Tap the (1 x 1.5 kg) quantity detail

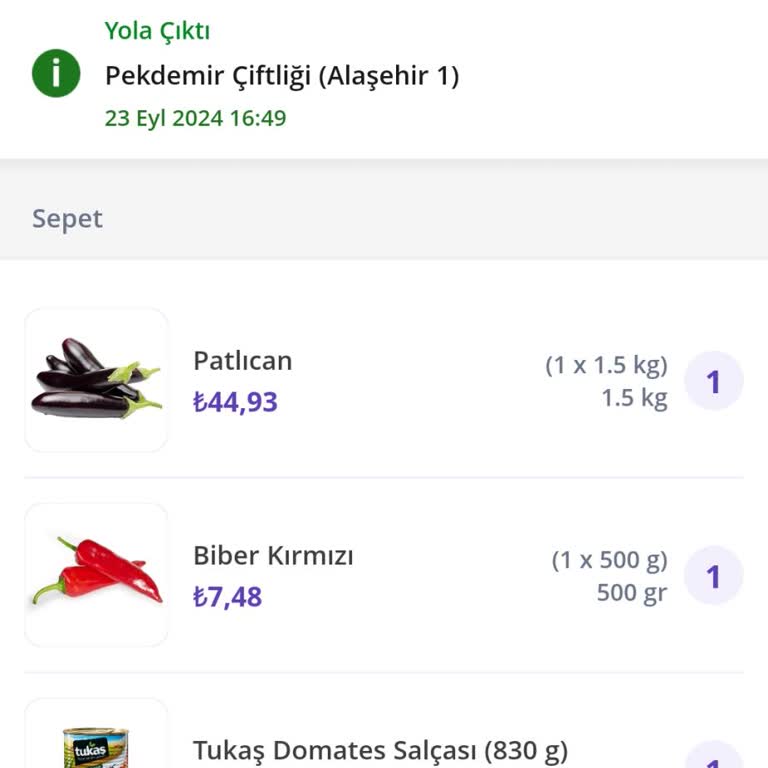tap(606, 365)
